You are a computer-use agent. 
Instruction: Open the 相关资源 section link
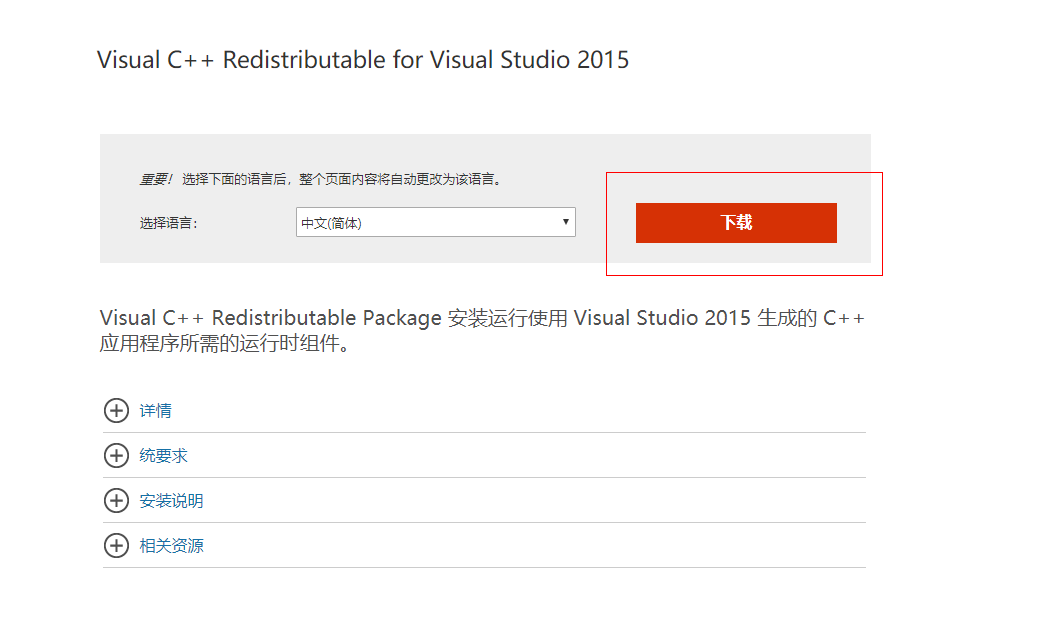coord(172,546)
